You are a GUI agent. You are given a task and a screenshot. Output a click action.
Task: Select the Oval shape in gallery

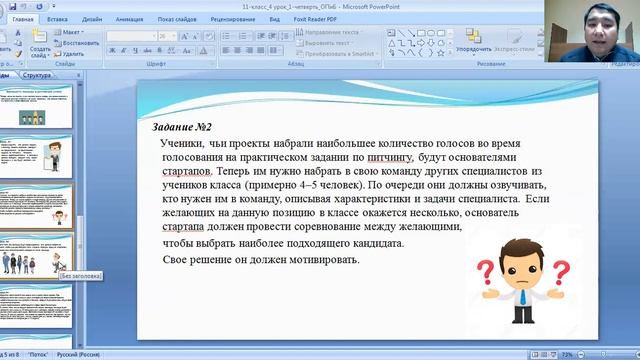431,33
